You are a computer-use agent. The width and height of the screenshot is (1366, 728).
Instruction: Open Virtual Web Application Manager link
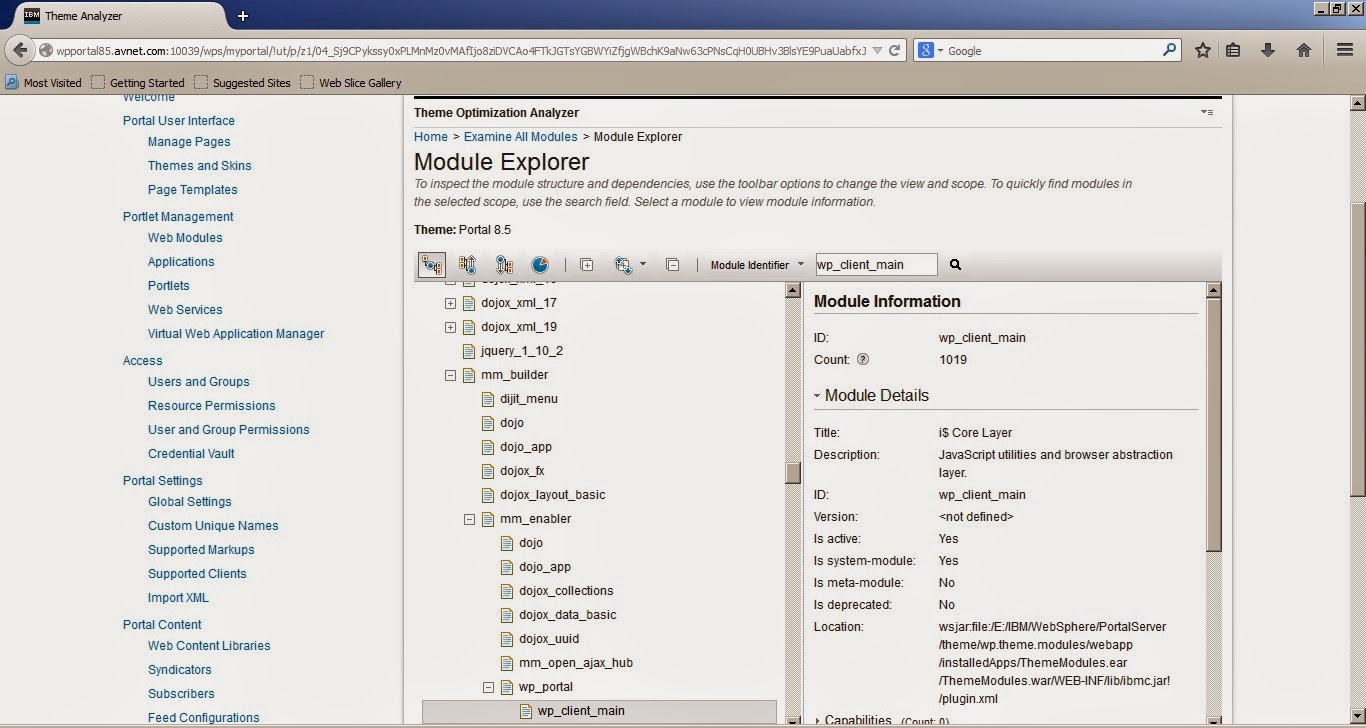click(x=236, y=334)
